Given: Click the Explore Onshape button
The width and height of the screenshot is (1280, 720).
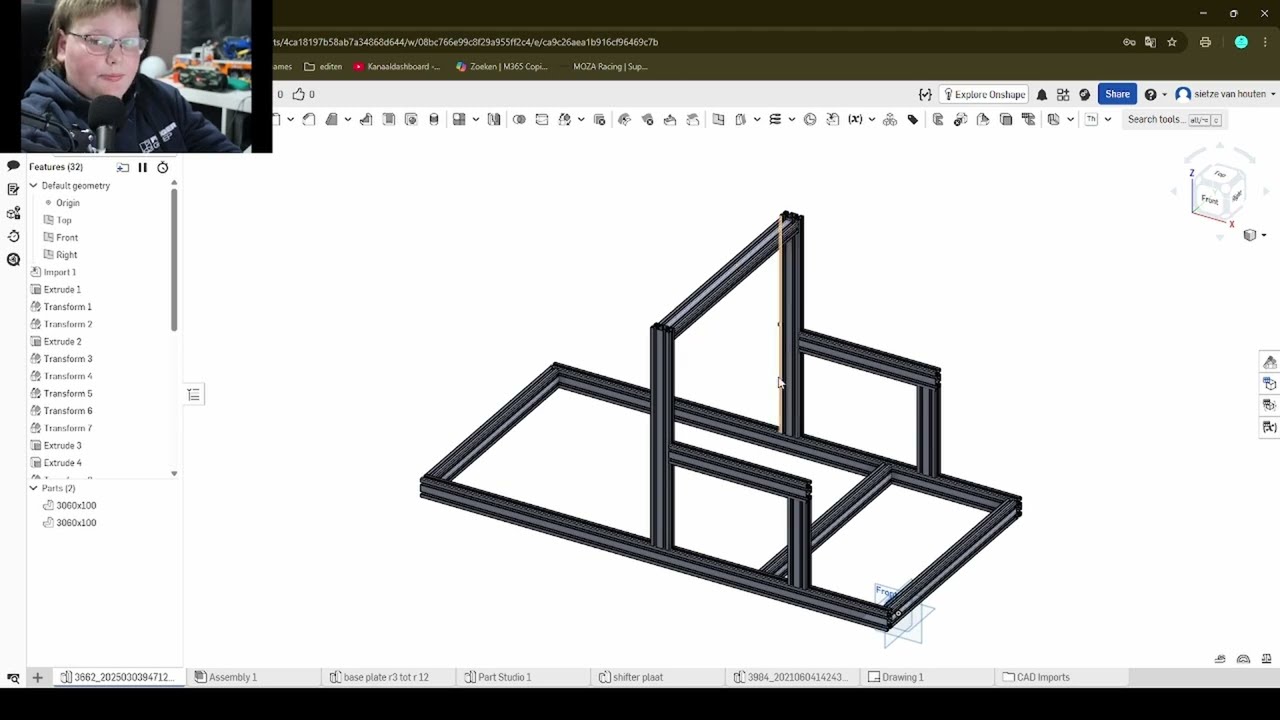Looking at the screenshot, I should 985,94.
